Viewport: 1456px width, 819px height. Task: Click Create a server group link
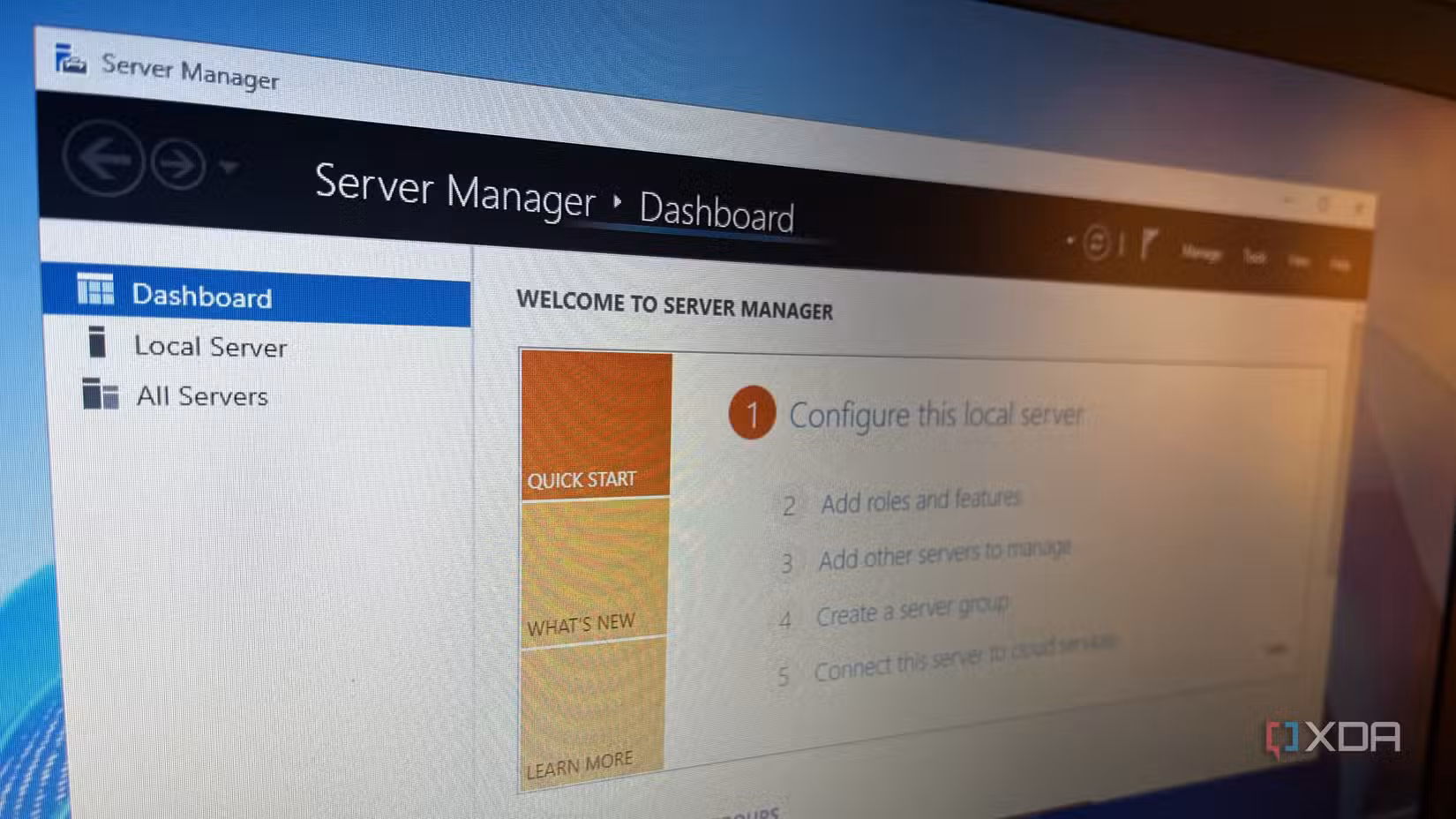[x=912, y=610]
